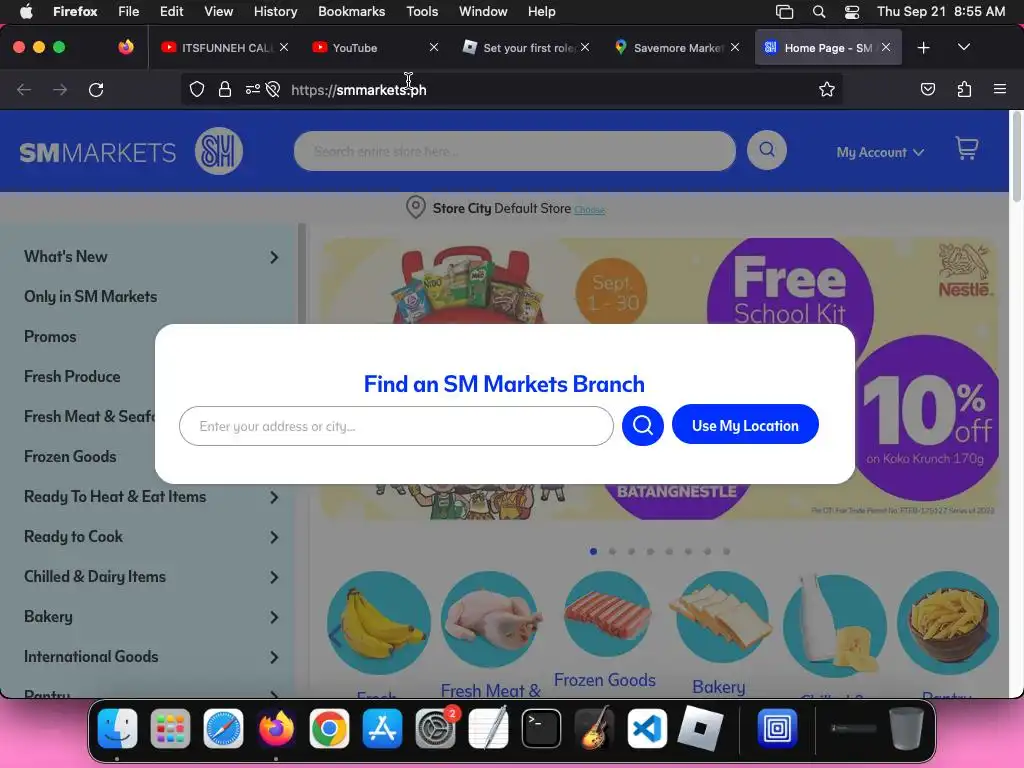
Task: Open Finder from the Dock
Action: pos(118,728)
